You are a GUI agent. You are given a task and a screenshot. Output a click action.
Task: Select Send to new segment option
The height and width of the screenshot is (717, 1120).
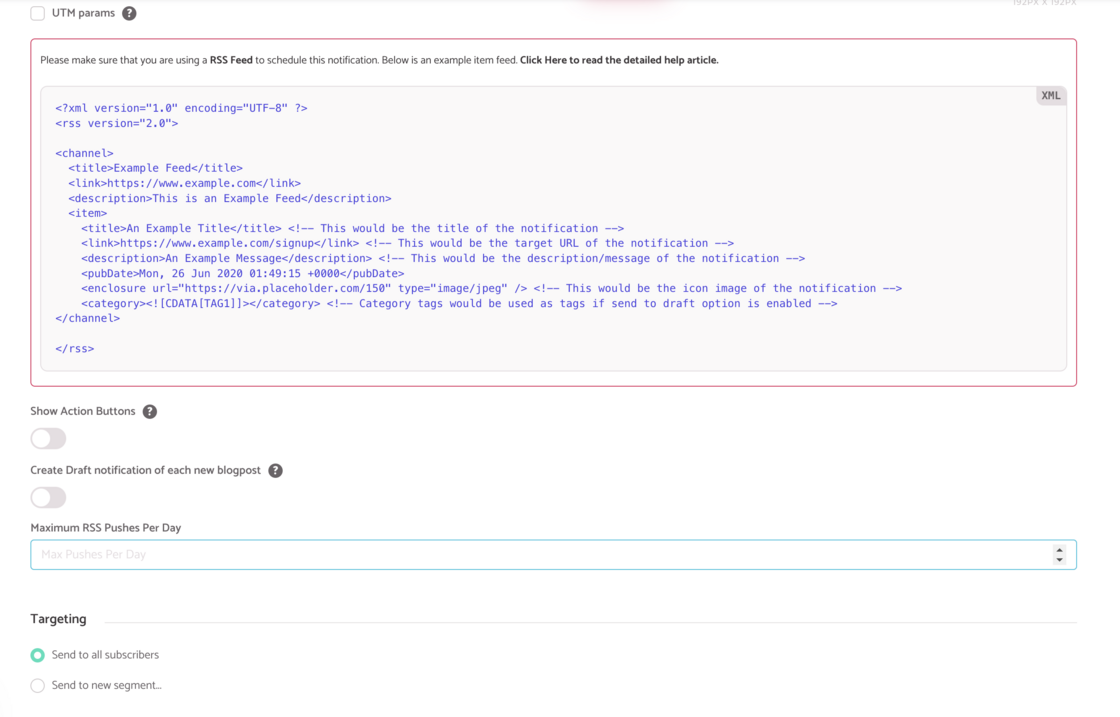(38, 686)
